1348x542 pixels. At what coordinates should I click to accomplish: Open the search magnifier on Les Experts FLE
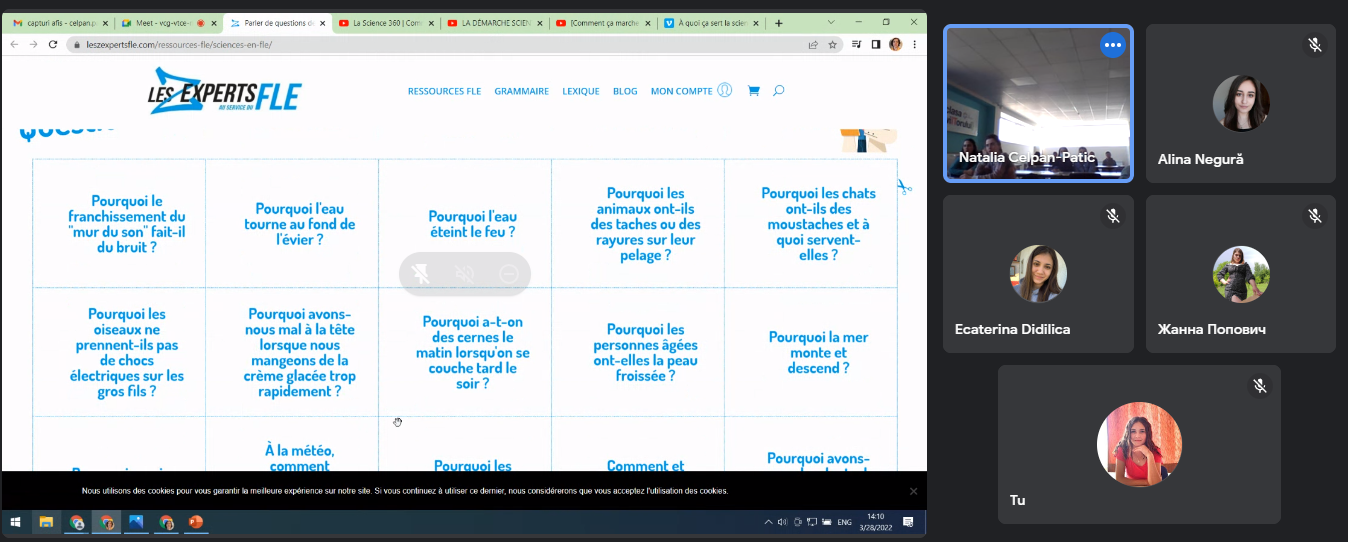778,91
